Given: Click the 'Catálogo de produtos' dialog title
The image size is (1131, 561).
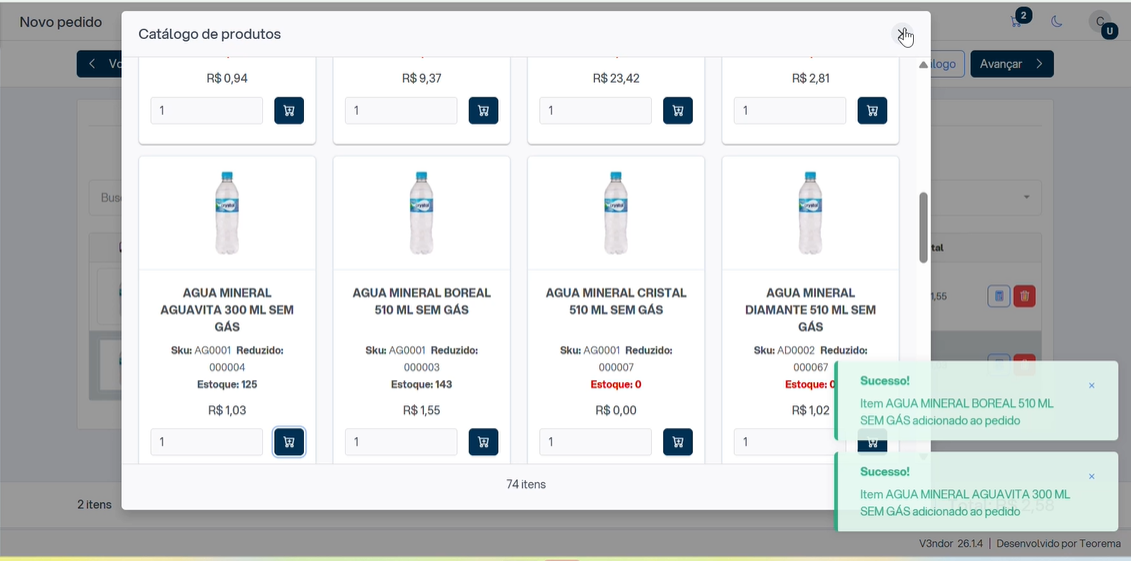Looking at the screenshot, I should (209, 34).
